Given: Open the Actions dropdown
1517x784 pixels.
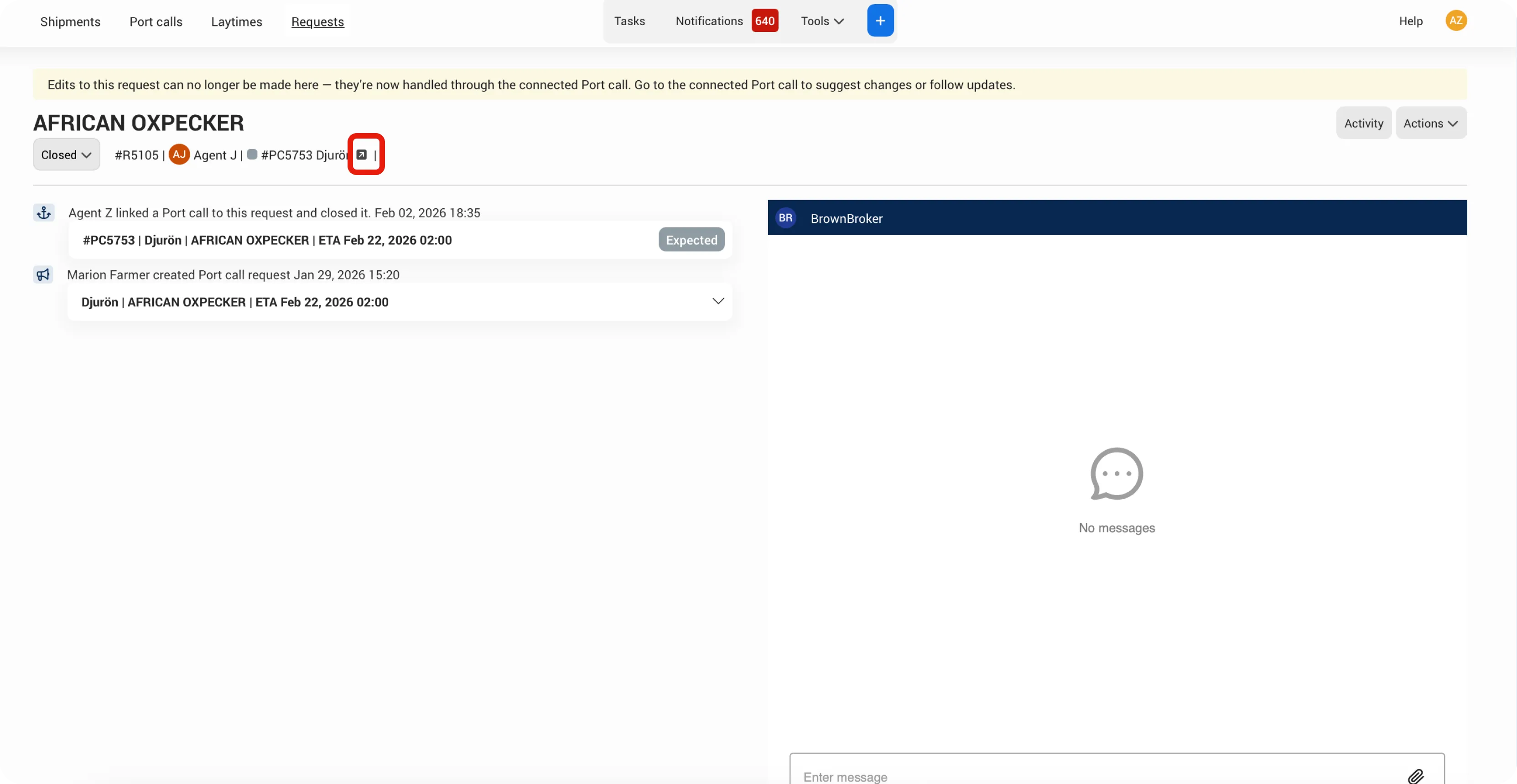Looking at the screenshot, I should (x=1430, y=123).
